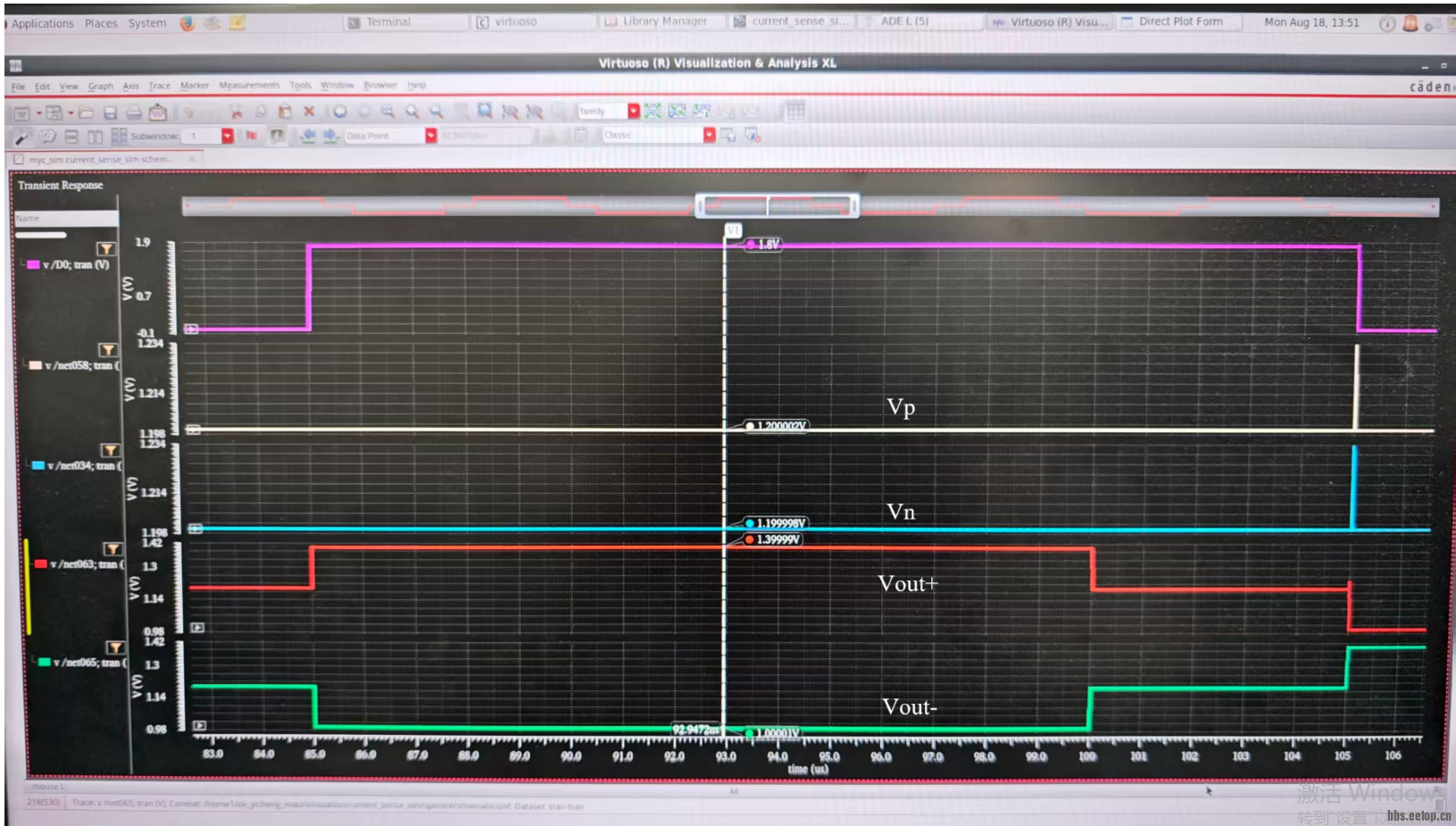
Task: Click the pencil edit icon in the second toolbar
Action: (x=22, y=137)
